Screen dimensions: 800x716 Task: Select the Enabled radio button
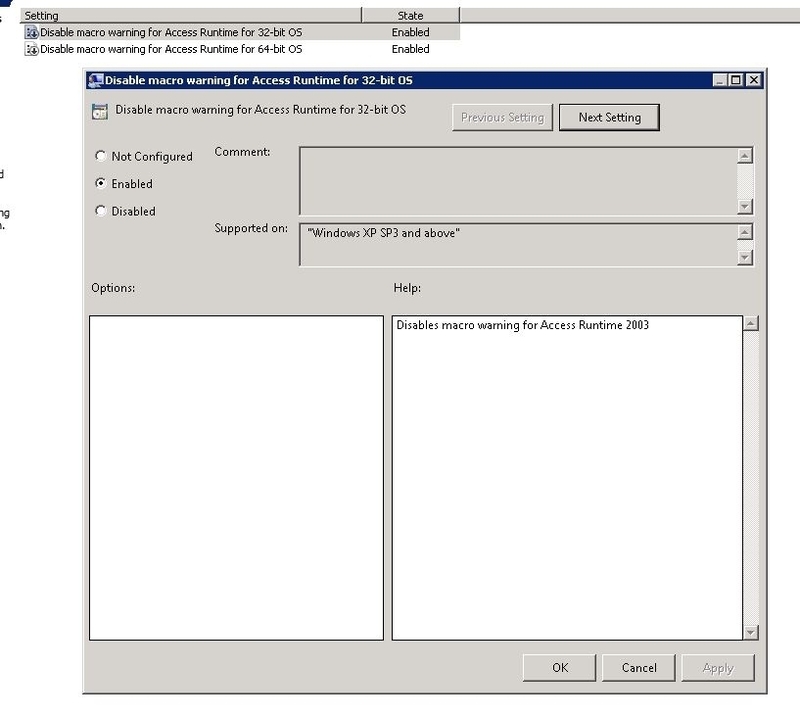[99, 184]
